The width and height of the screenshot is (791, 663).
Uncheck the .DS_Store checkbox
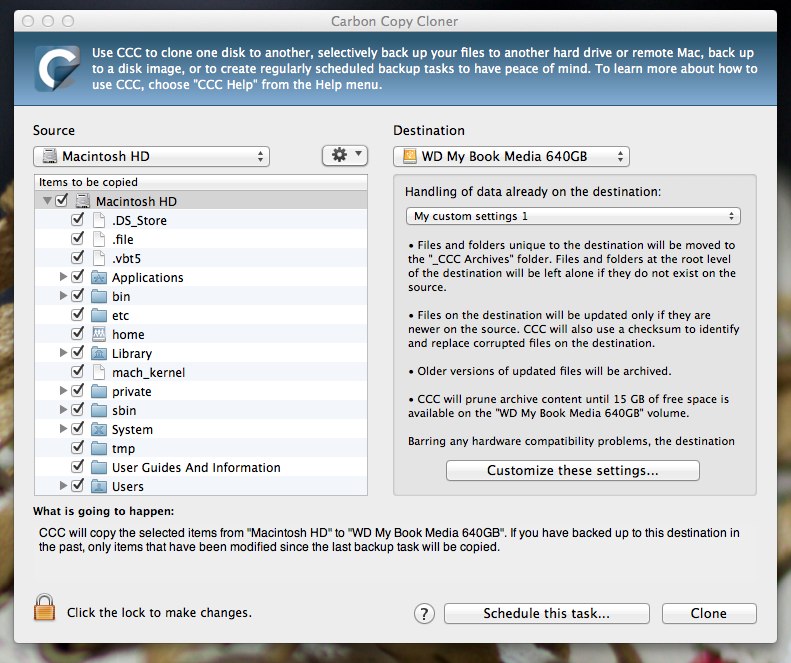pos(77,219)
